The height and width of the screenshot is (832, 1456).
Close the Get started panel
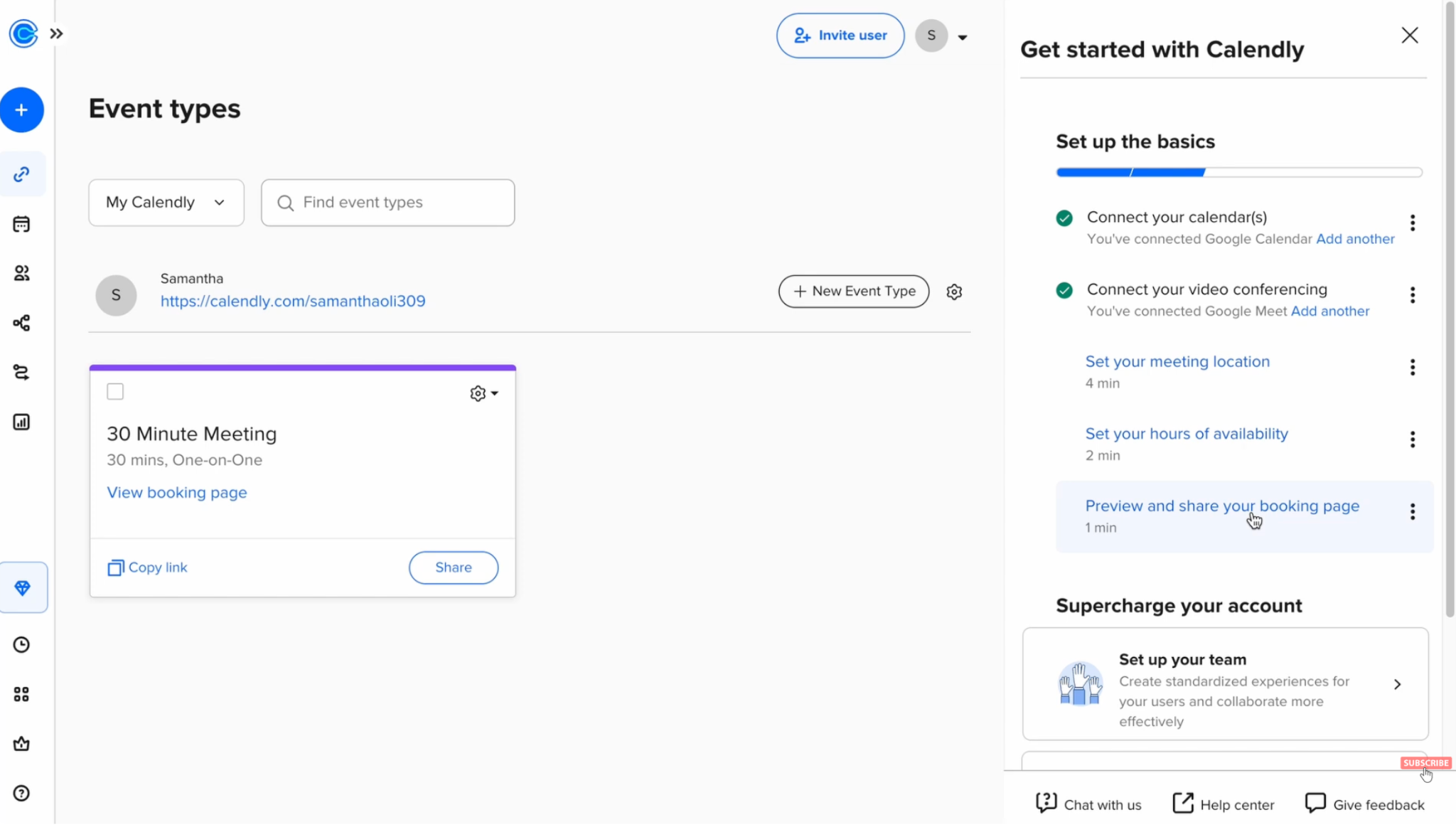[1410, 36]
